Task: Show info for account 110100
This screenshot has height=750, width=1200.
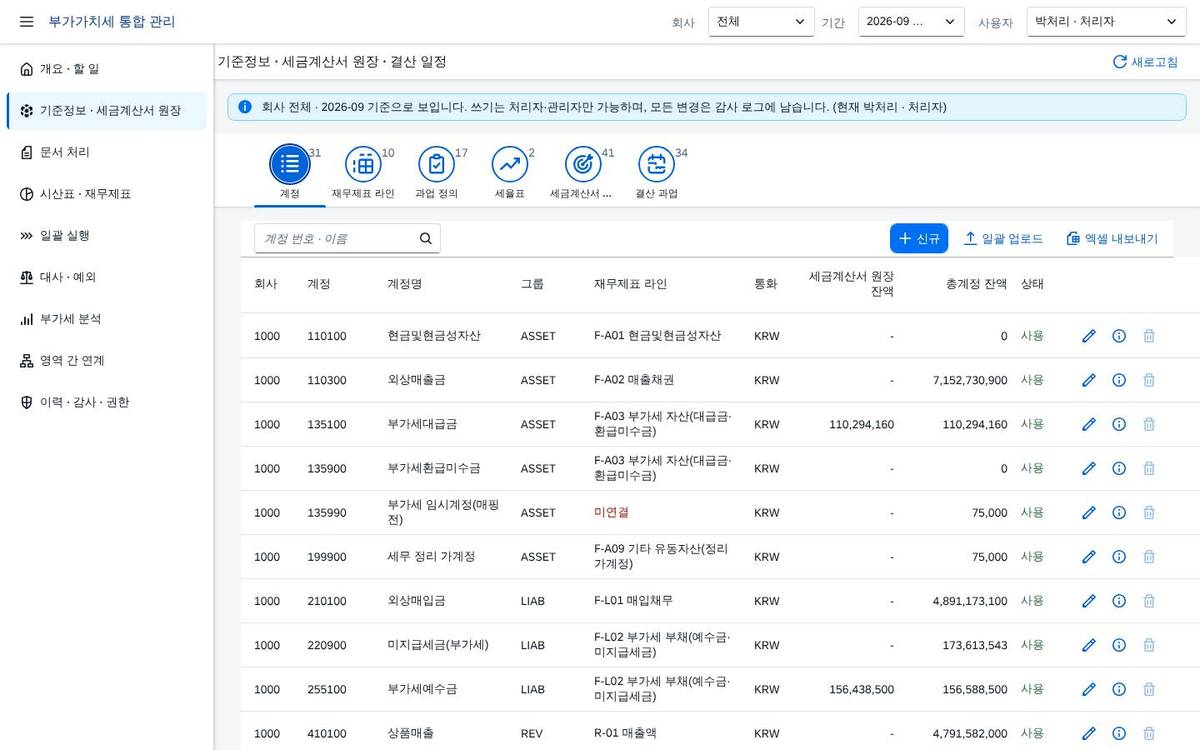Action: (1119, 336)
